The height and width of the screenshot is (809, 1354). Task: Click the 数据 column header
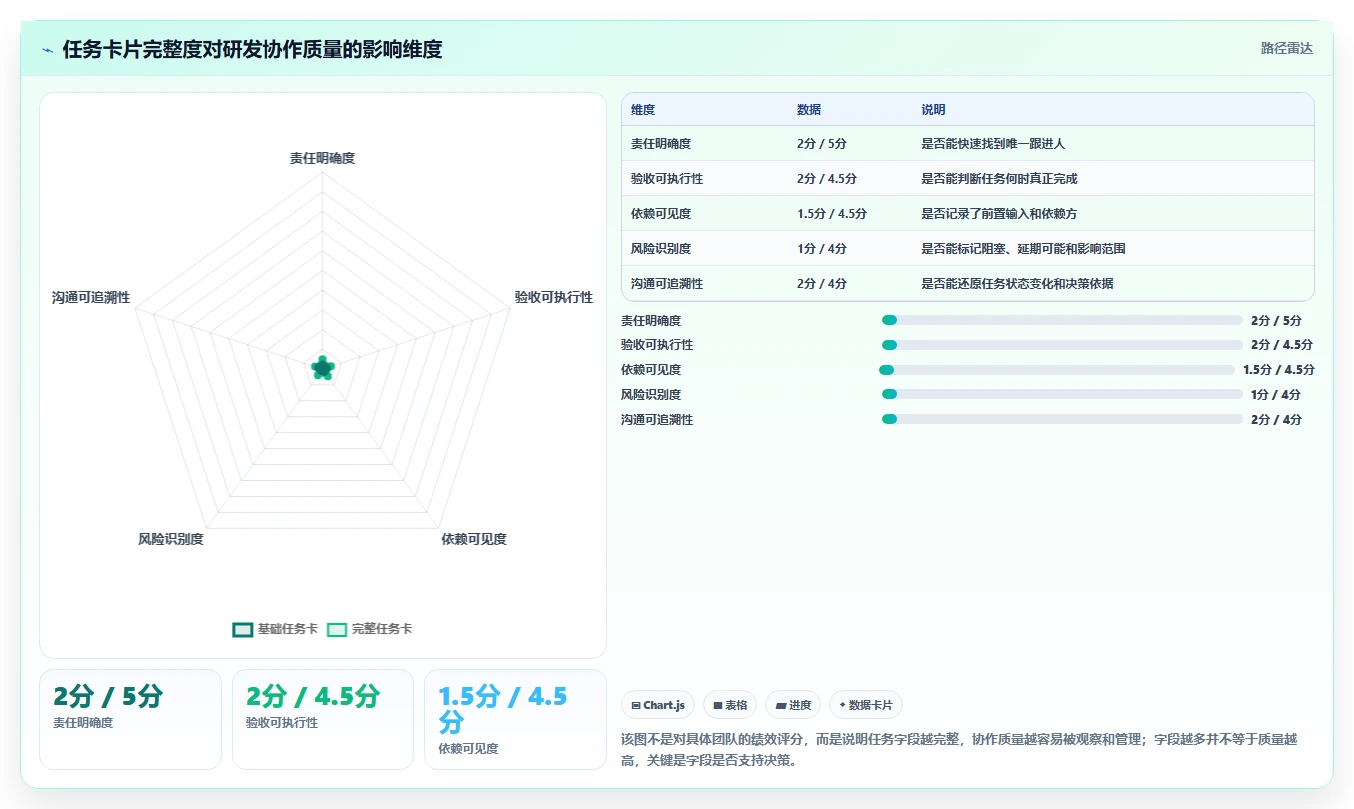coord(809,110)
